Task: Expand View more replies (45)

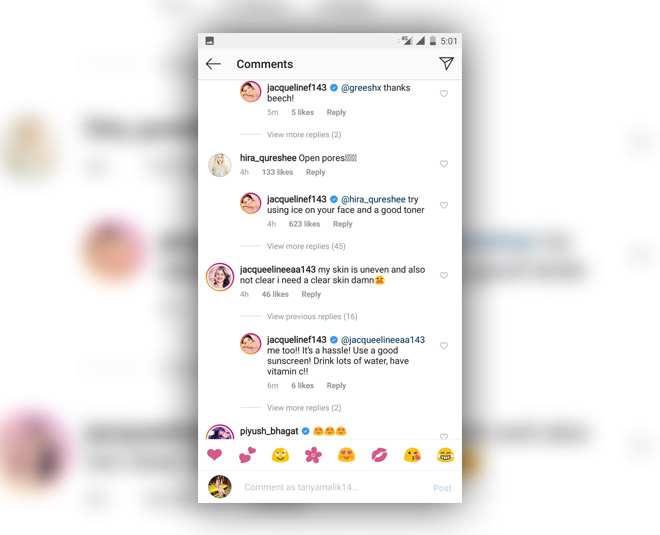Action: 306,246
